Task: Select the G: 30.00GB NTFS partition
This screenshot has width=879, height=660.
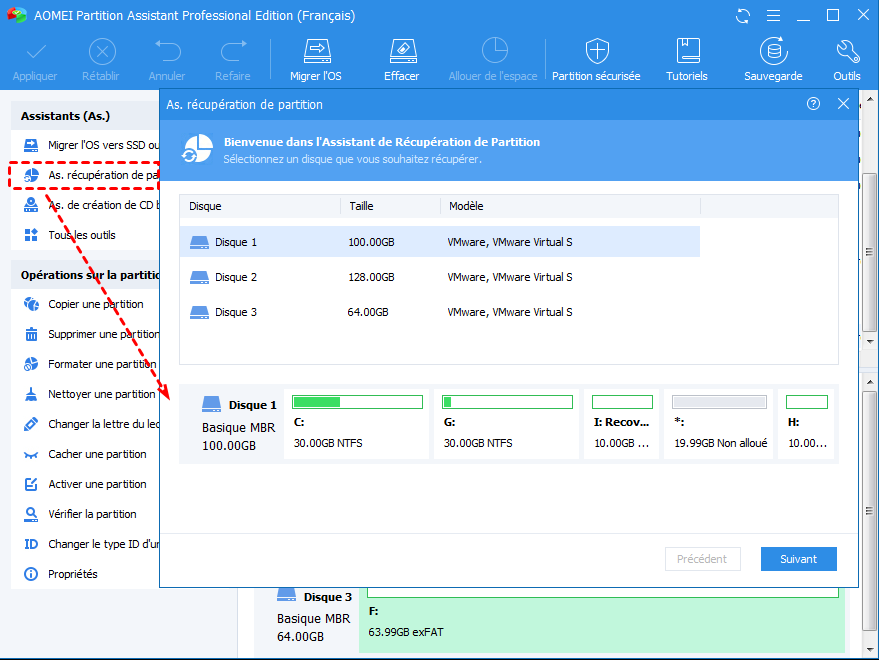Action: pos(506,424)
